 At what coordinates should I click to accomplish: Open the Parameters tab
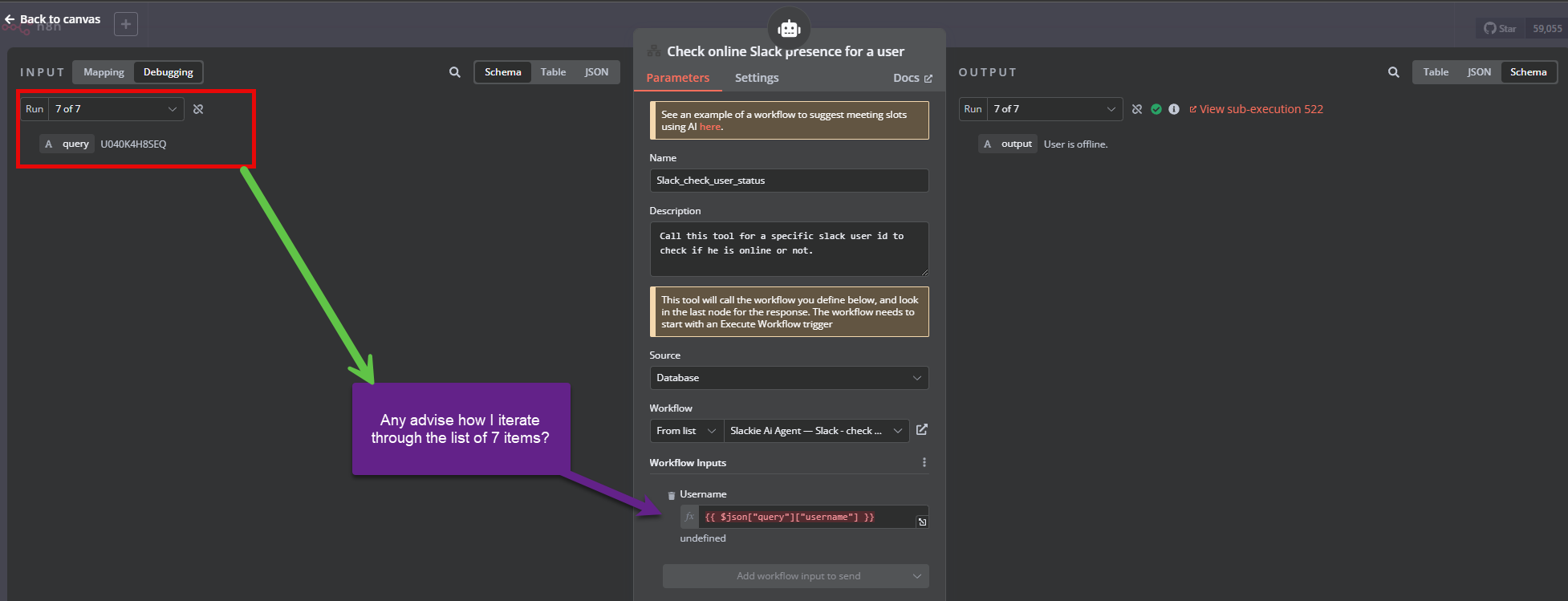[678, 78]
